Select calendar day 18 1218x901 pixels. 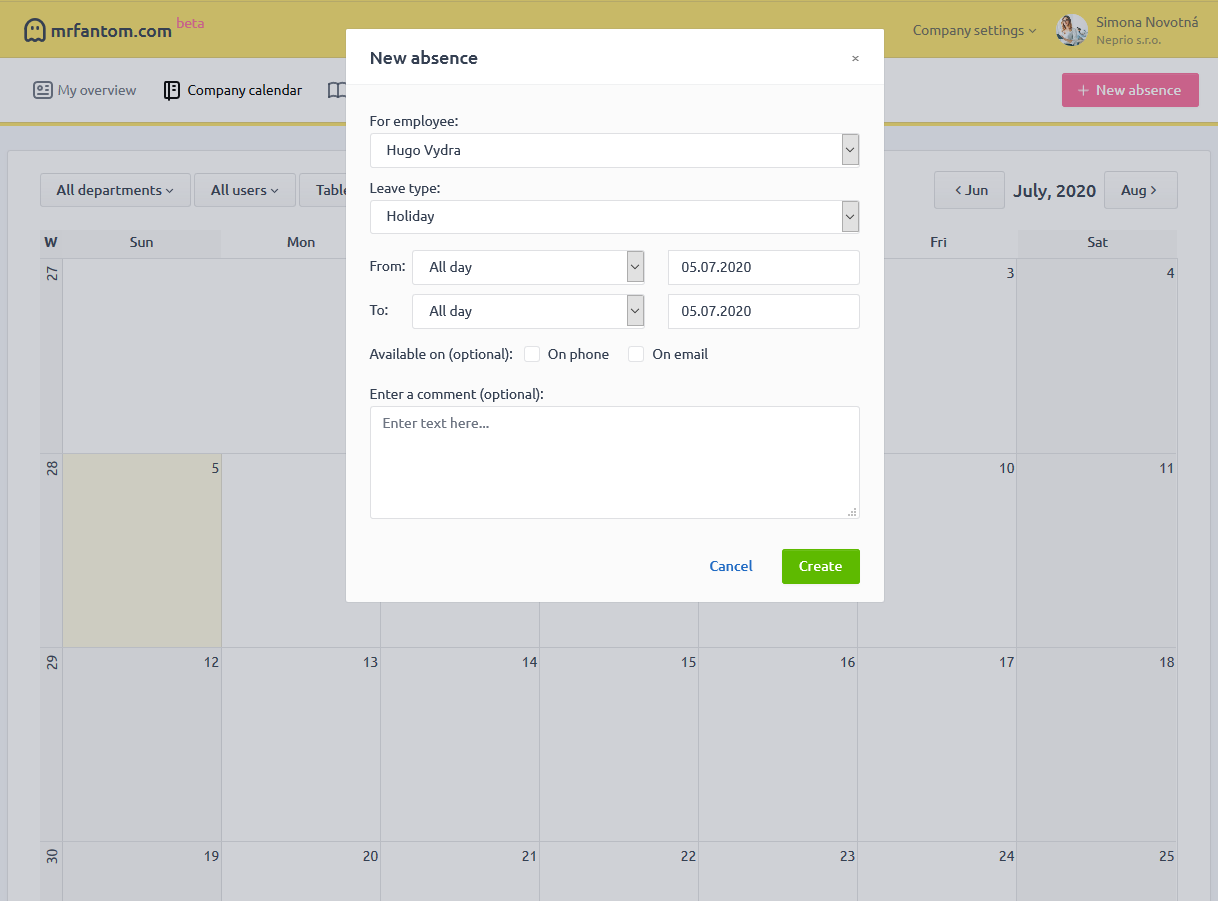point(1097,744)
